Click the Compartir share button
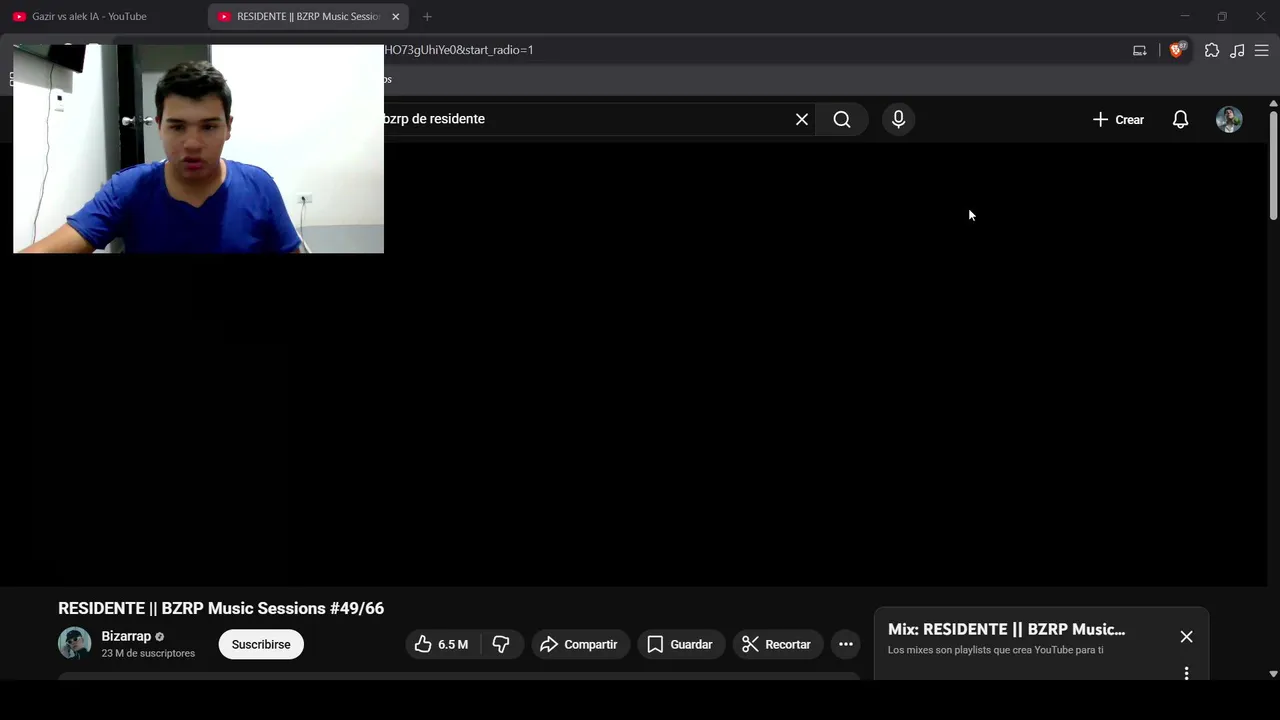This screenshot has height=720, width=1280. pos(580,644)
